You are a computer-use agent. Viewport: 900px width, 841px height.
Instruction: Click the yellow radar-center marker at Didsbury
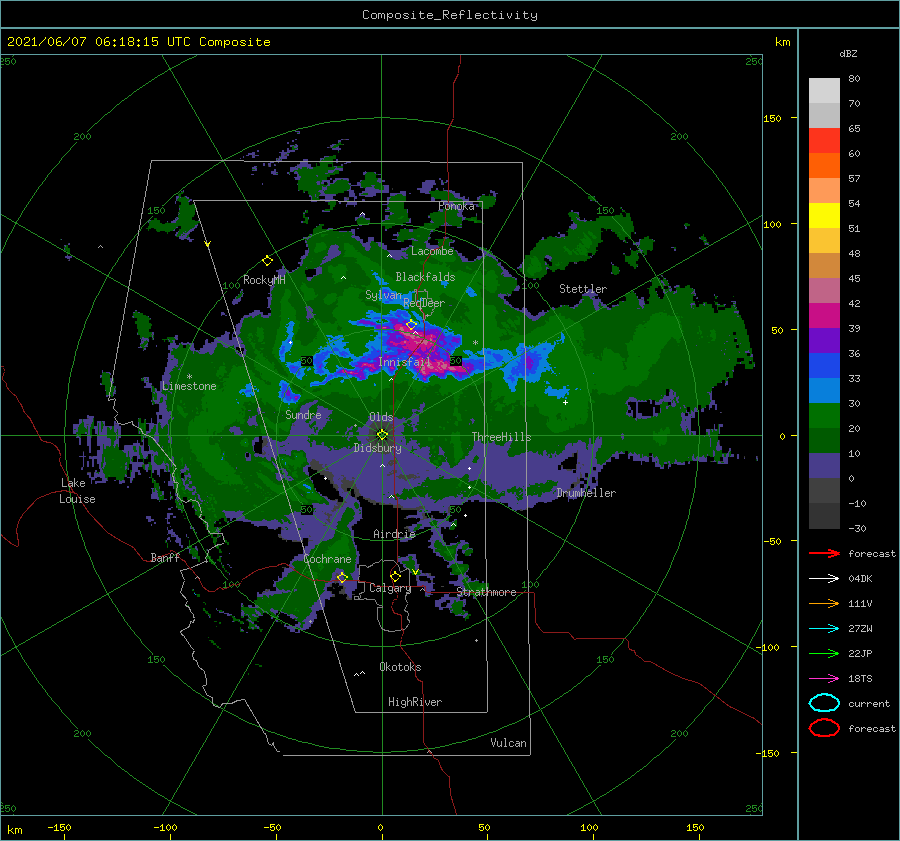tap(382, 435)
